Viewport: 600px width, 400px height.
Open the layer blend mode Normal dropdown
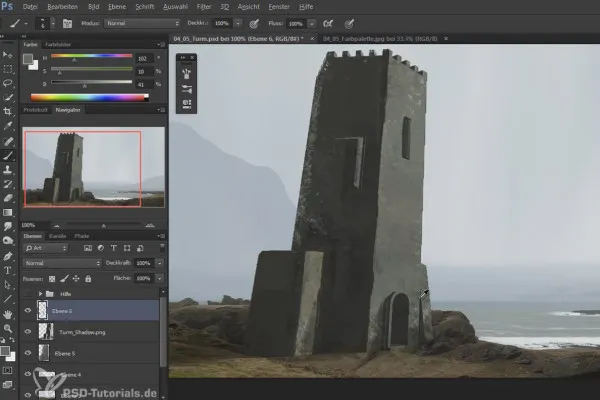(x=60, y=263)
